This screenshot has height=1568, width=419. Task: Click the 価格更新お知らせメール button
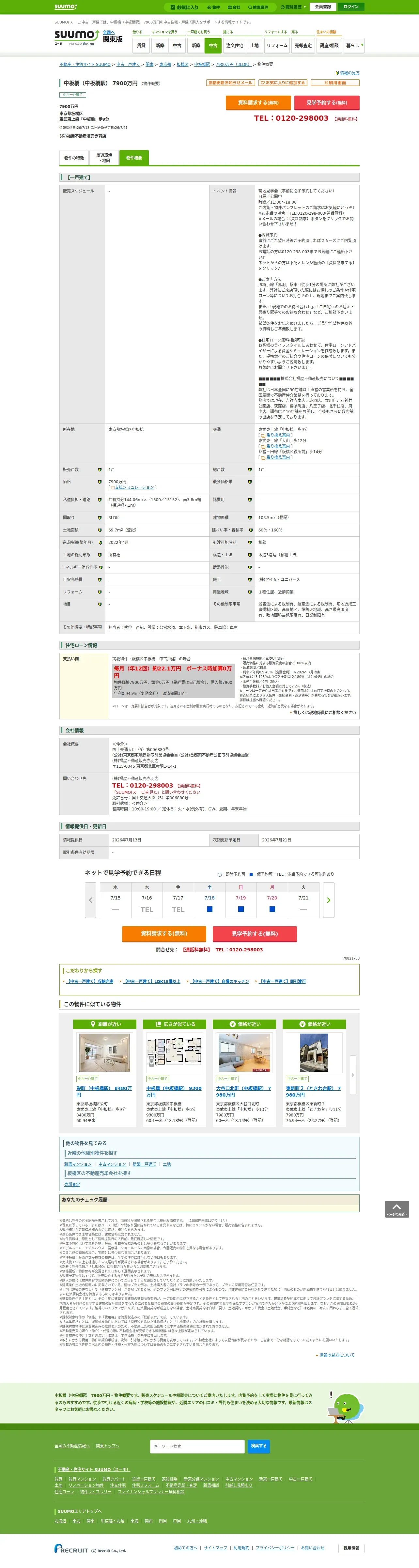pyautogui.click(x=230, y=83)
